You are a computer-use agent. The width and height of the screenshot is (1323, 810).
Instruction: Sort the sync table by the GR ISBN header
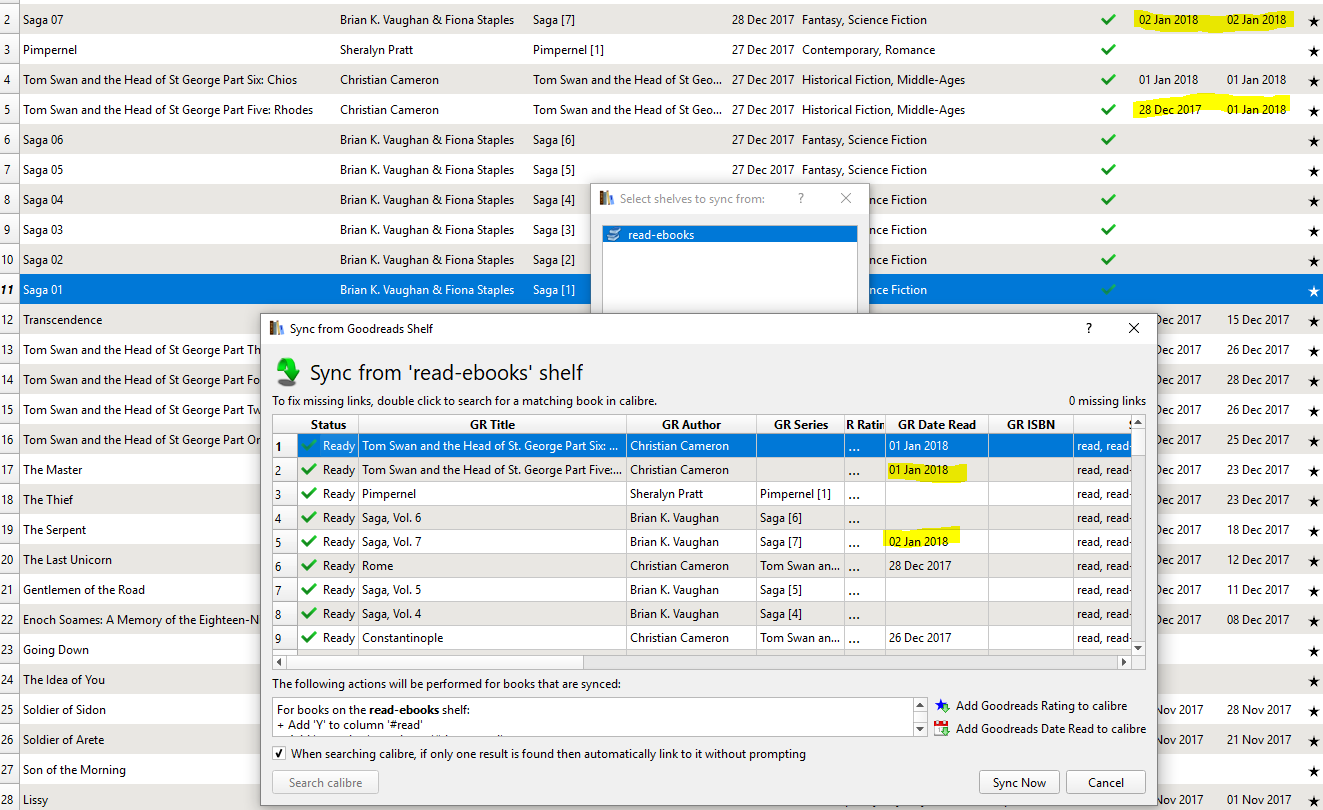point(1031,425)
